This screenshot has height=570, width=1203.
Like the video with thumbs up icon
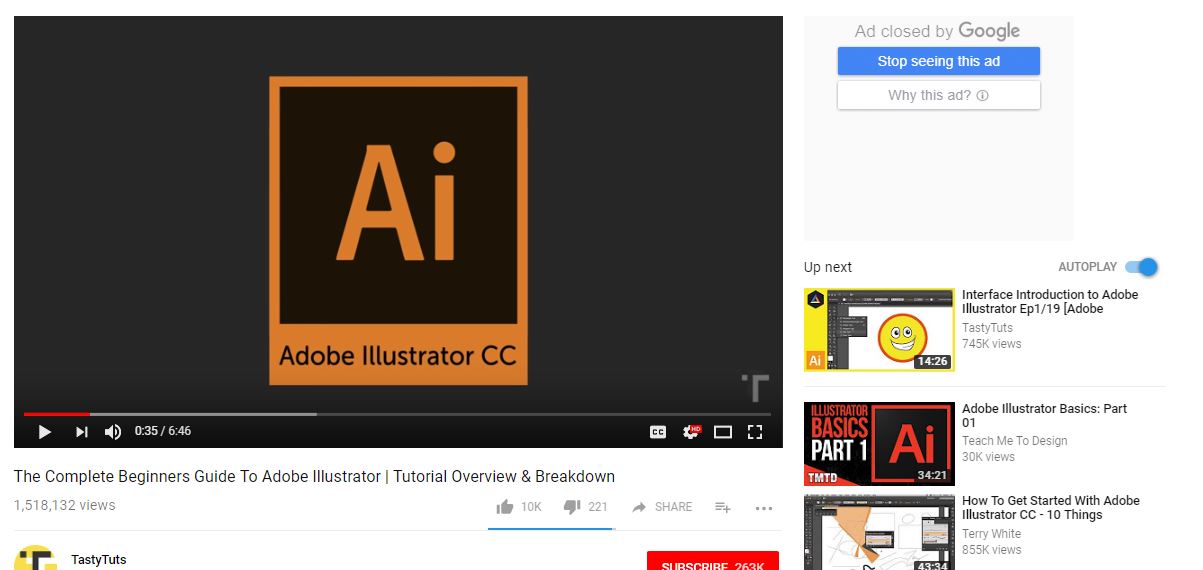pyautogui.click(x=505, y=507)
